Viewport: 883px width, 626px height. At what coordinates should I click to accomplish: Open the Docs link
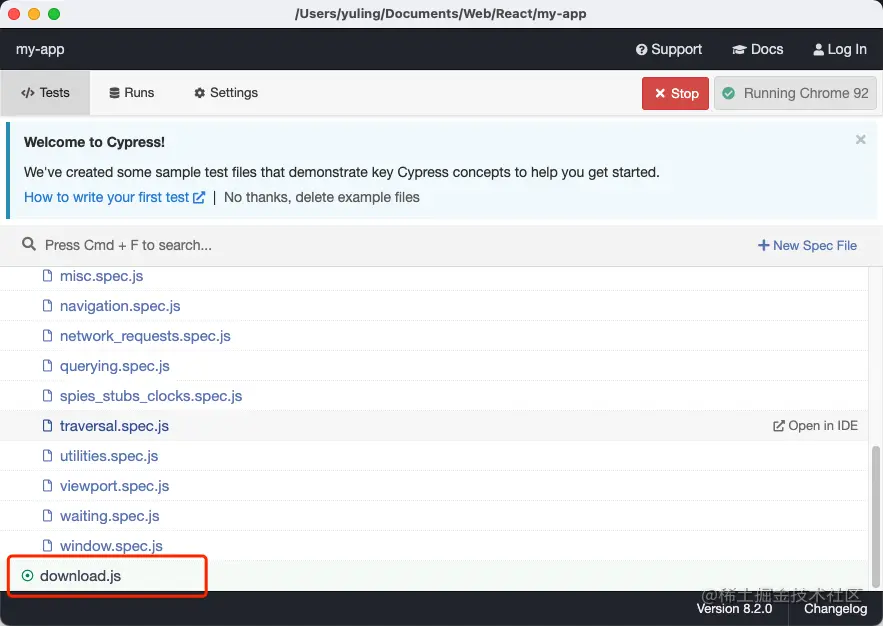click(x=757, y=50)
